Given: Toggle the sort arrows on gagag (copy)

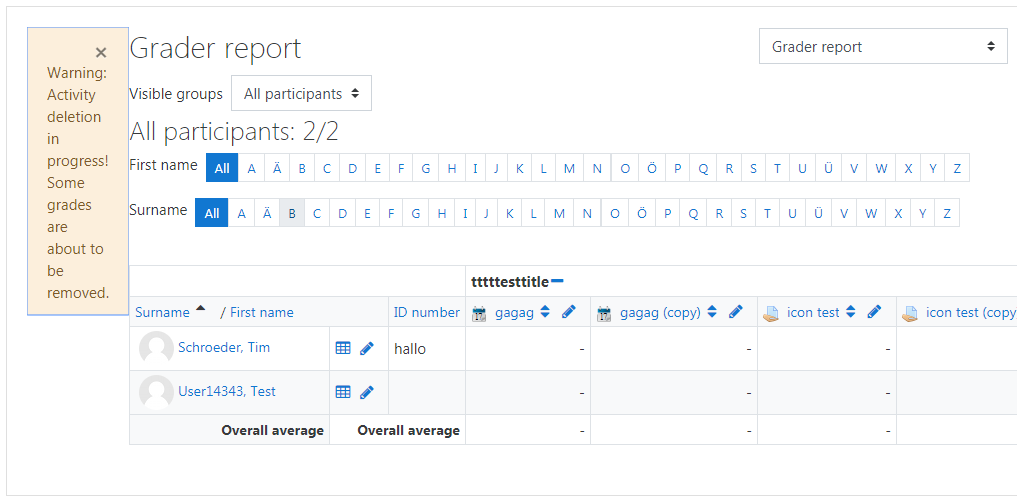Looking at the screenshot, I should [x=712, y=312].
